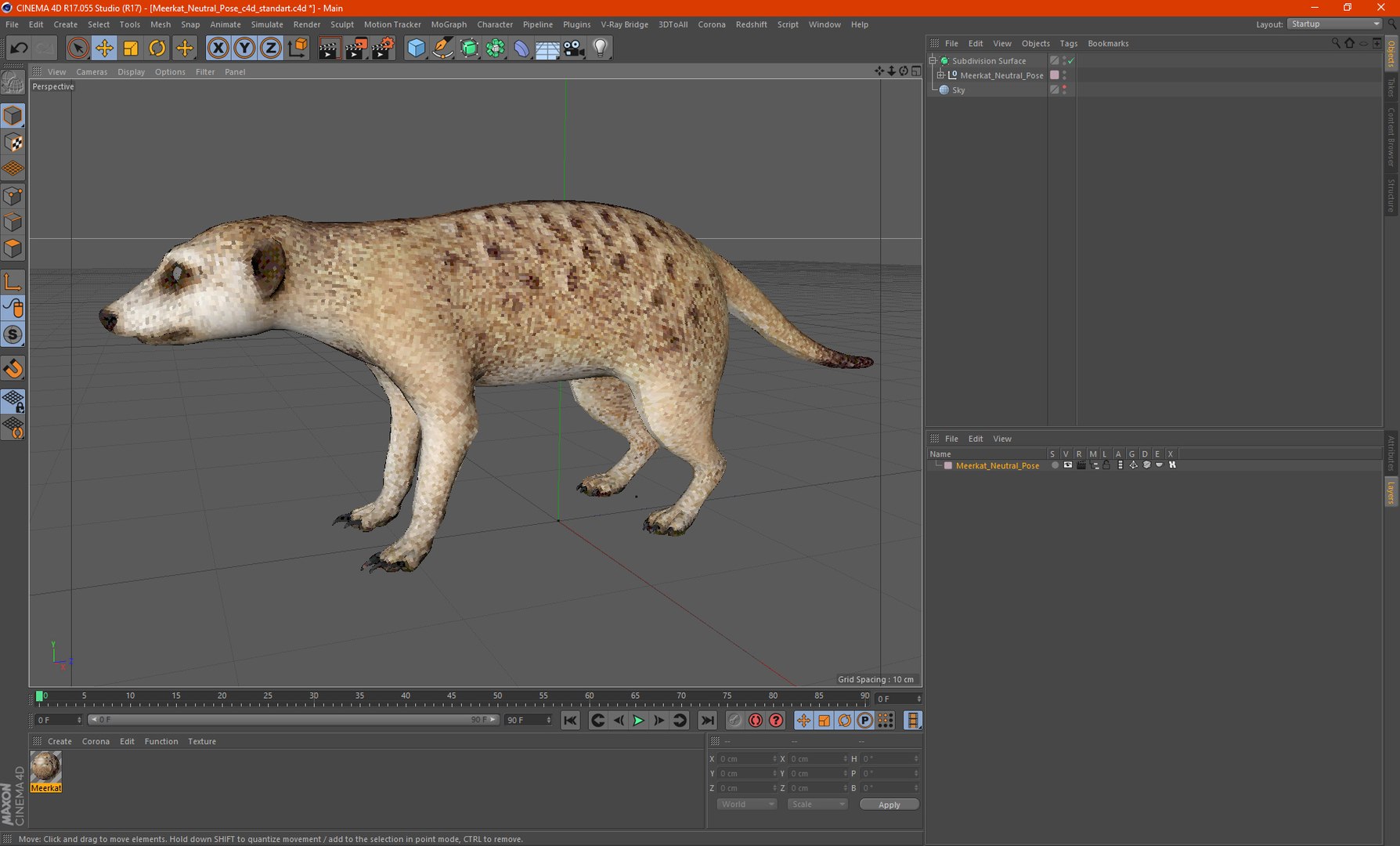The height and width of the screenshot is (846, 1400).
Task: Click Meerkat_Neutral_Pose layer color swatch in Objects
Action: 1055,75
